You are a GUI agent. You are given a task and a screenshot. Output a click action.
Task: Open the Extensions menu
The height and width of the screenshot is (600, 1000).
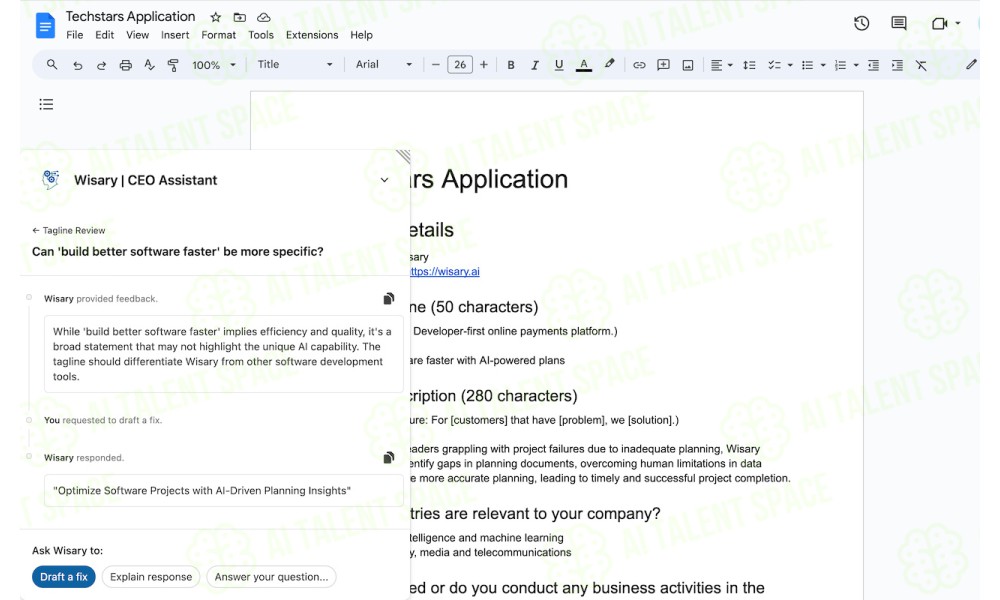(x=312, y=35)
